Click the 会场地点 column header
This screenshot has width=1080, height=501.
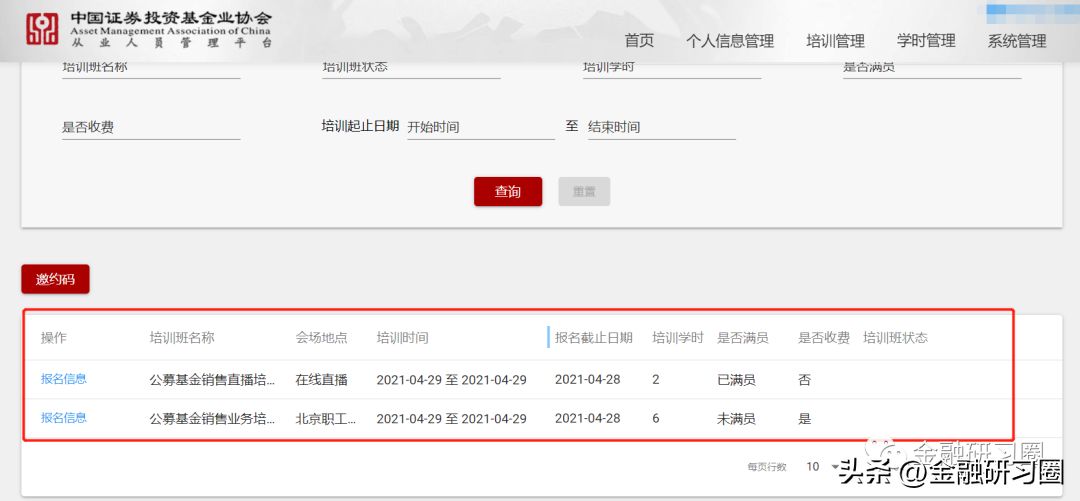point(322,338)
